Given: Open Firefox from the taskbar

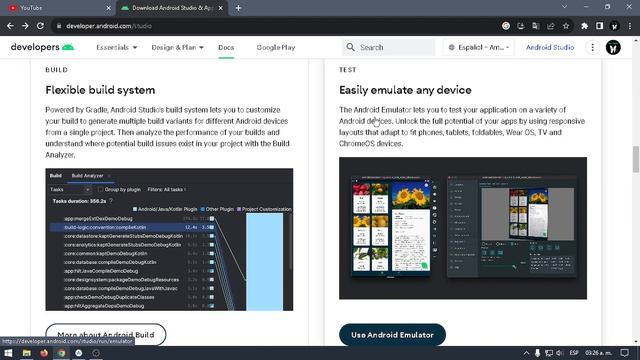Looking at the screenshot, I should click(44, 353).
